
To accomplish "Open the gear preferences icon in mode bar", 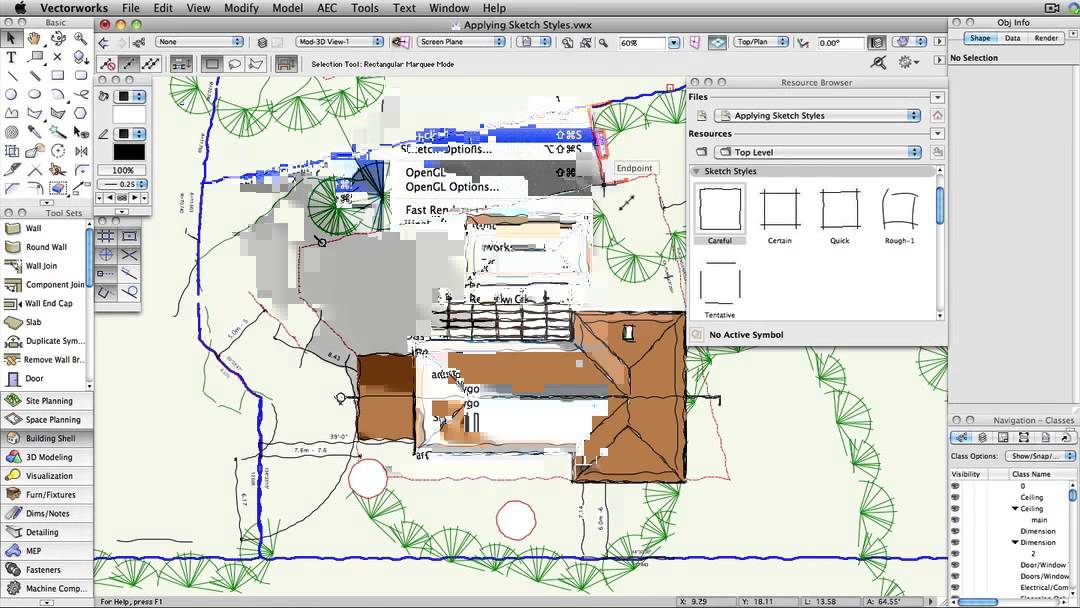I will coord(906,63).
